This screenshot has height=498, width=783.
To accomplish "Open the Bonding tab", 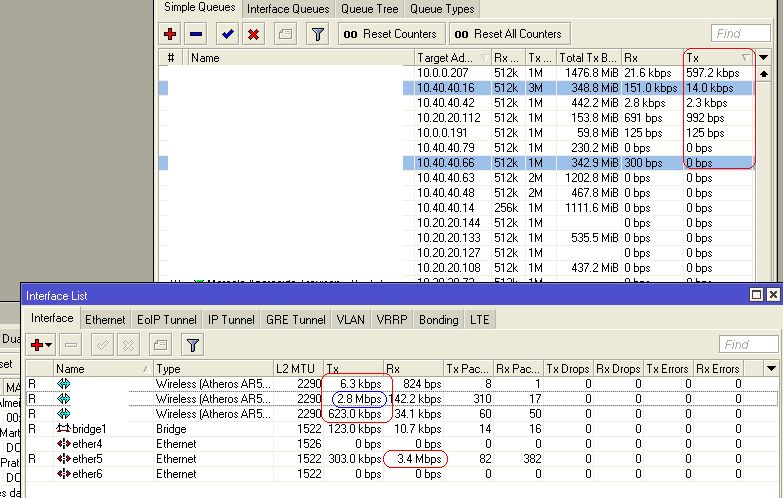I will click(438, 320).
